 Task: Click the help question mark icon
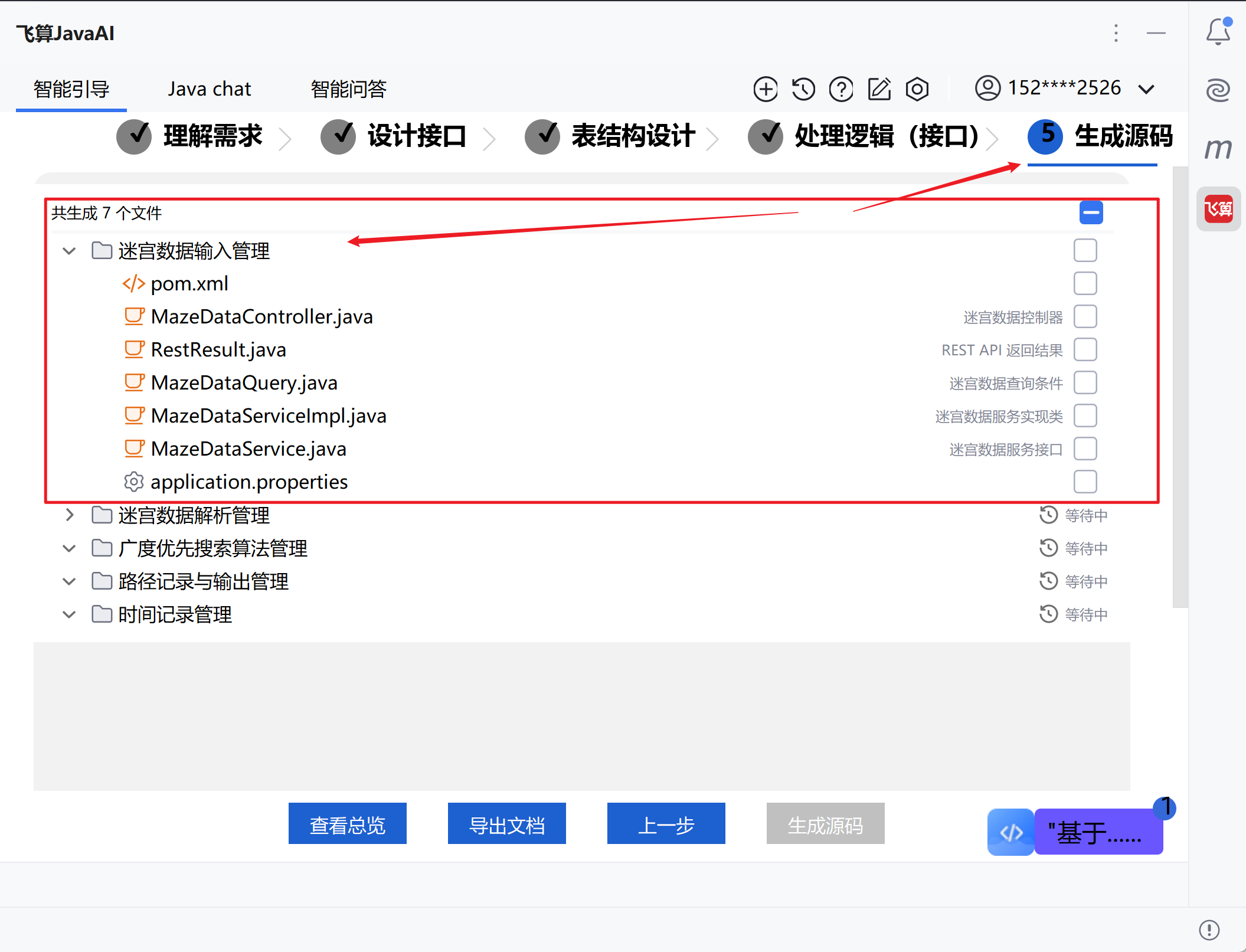click(x=841, y=89)
